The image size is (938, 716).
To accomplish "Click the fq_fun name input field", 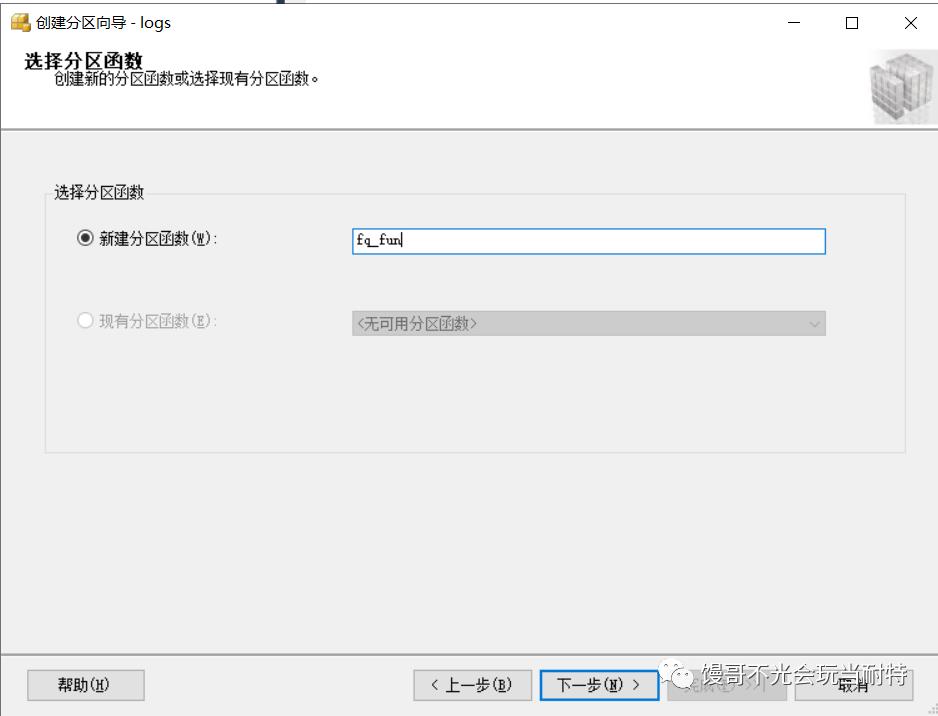I will point(588,241).
